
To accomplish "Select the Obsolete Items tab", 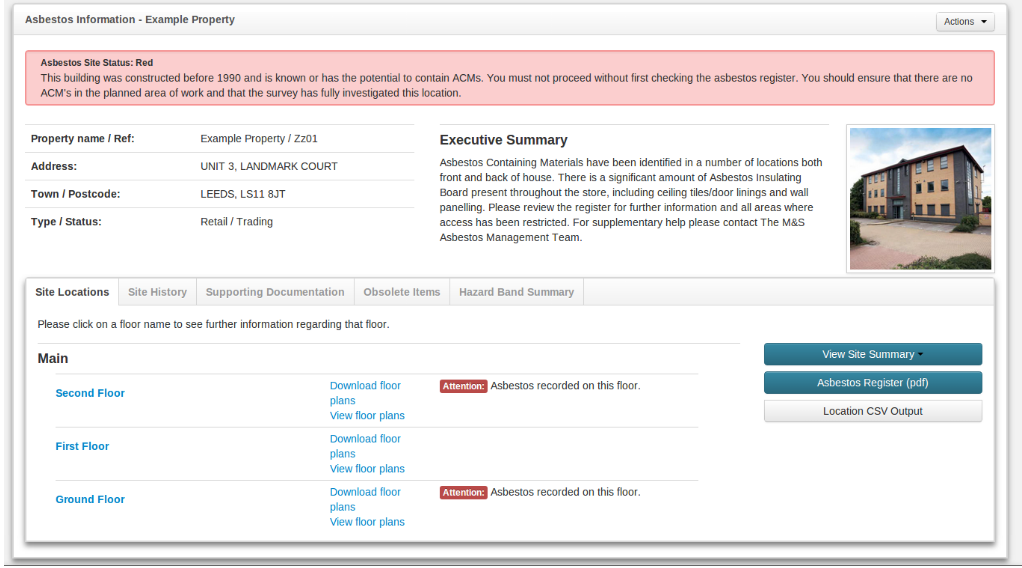I will coord(401,292).
